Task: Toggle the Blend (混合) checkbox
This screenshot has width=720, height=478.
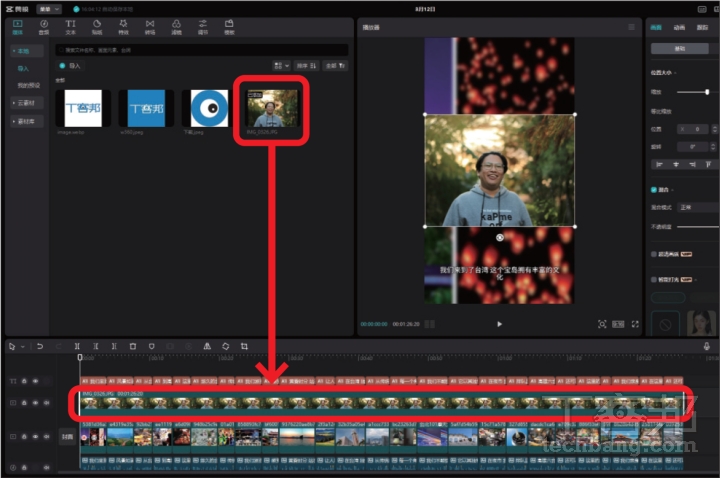Action: pos(654,190)
